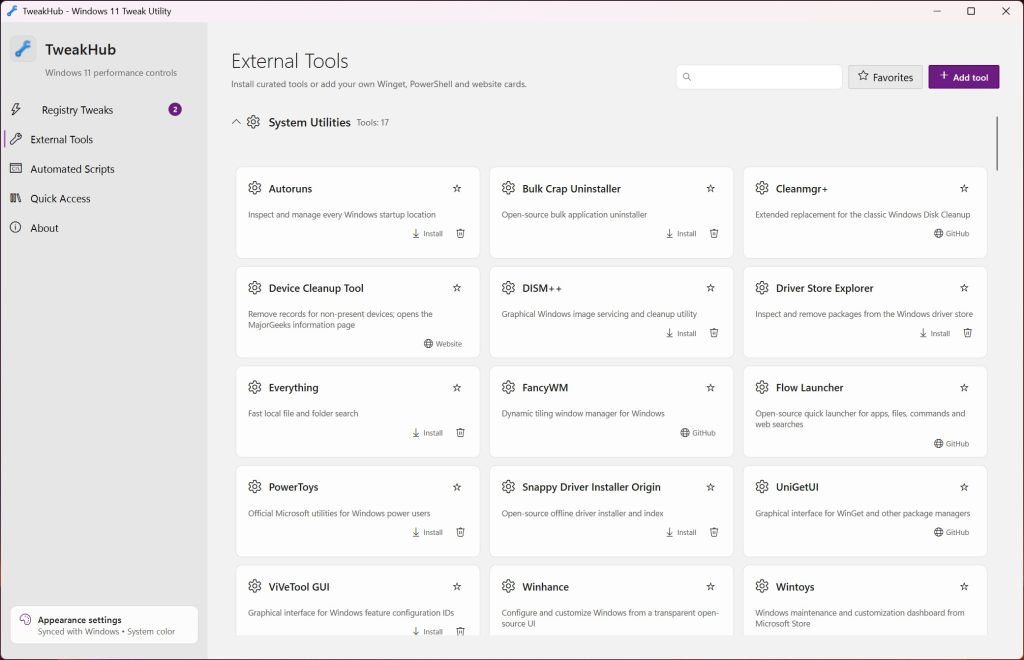This screenshot has width=1024, height=660.
Task: Focus the tool search field
Action: [x=759, y=77]
